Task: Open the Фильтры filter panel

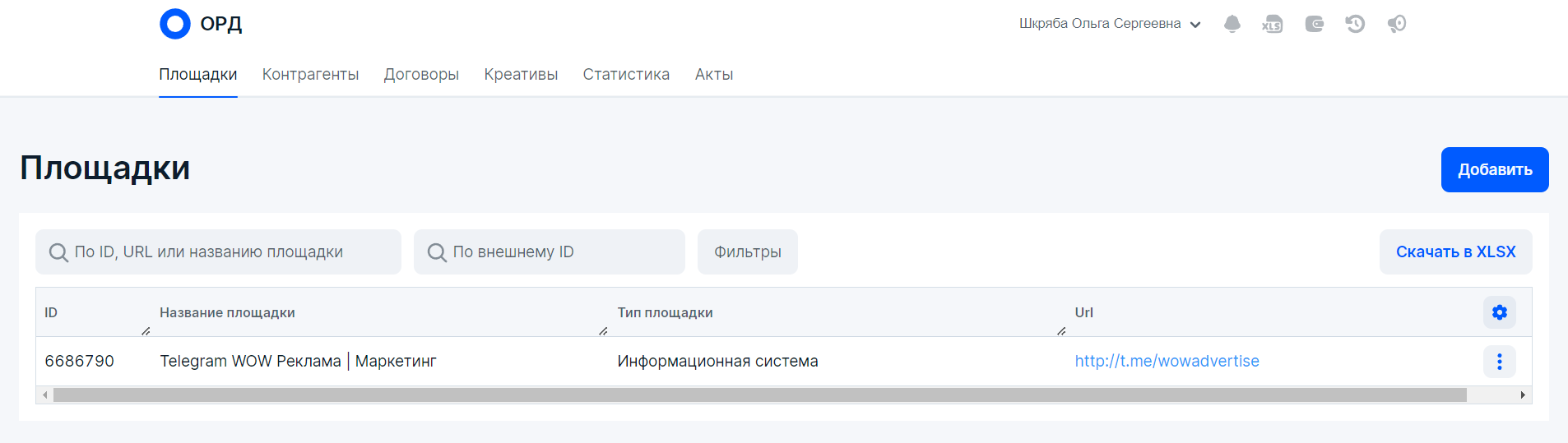Action: click(x=747, y=252)
